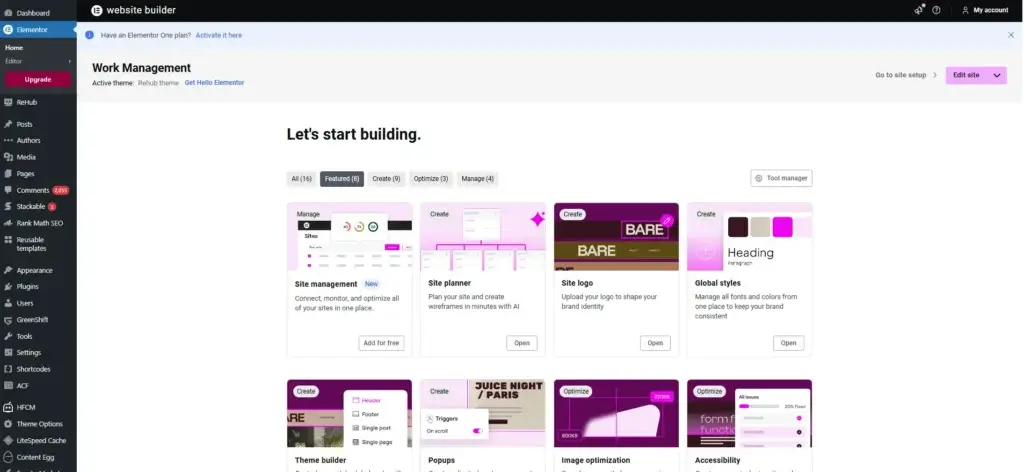1024x472 pixels.
Task: Click the LiteSpeed Cache icon
Action: (x=8, y=441)
